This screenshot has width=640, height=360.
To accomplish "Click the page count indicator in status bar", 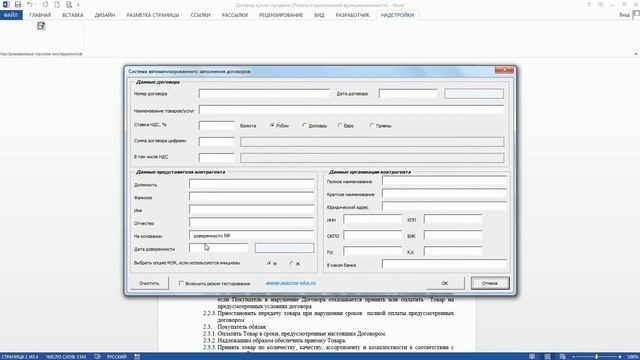I will coord(20,356).
